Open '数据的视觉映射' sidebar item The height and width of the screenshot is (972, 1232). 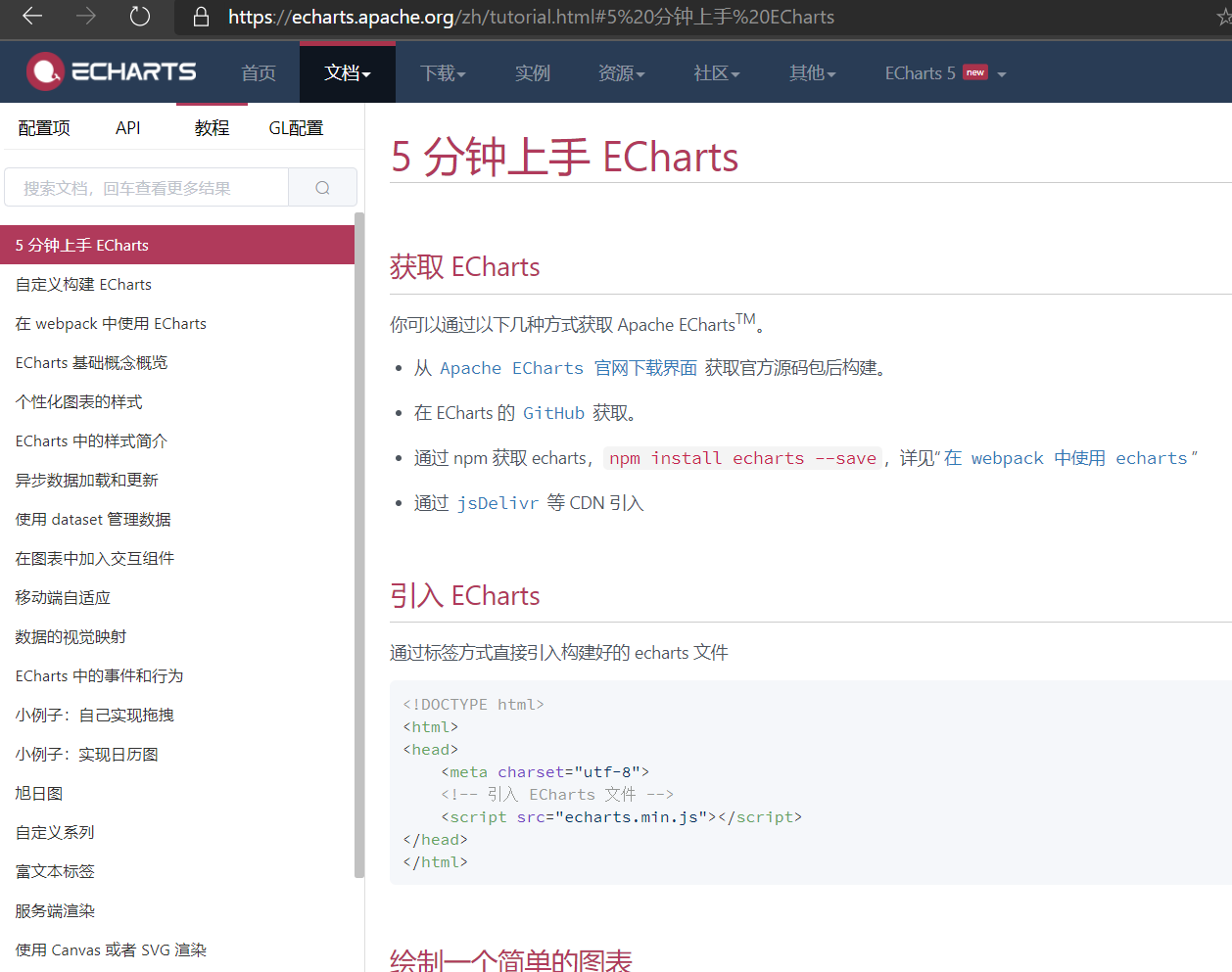click(x=177, y=636)
